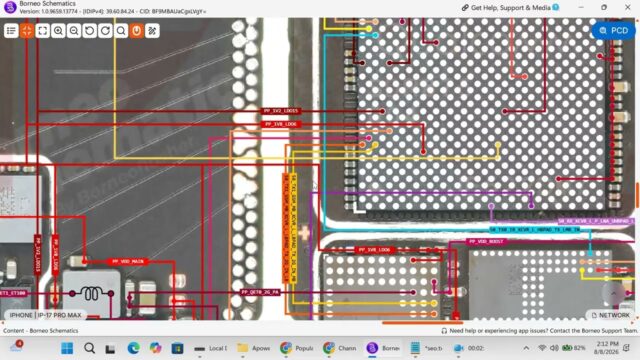Open the component list panel icon
The height and width of the screenshot is (360, 640).
[11, 31]
